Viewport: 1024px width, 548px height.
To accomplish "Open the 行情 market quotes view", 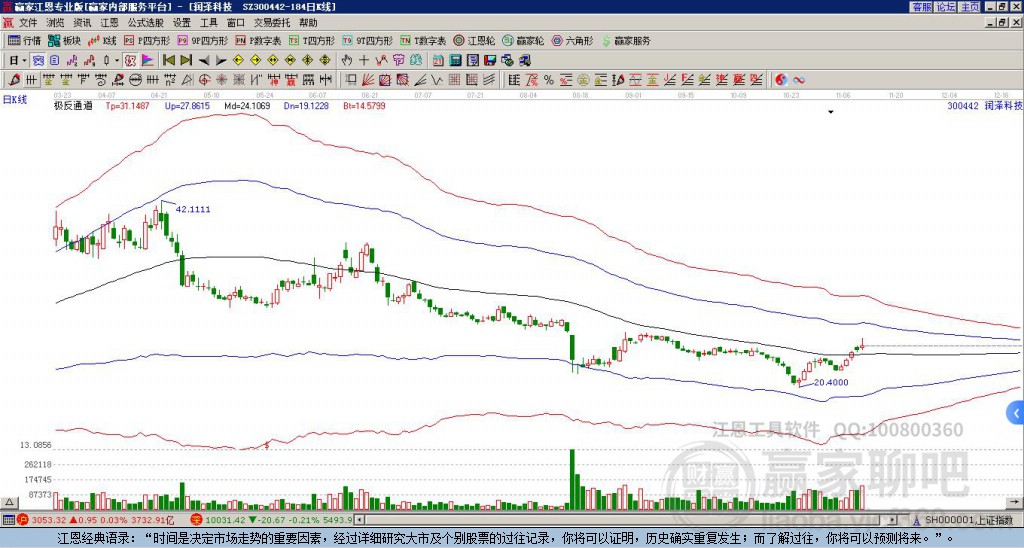I will coord(24,40).
